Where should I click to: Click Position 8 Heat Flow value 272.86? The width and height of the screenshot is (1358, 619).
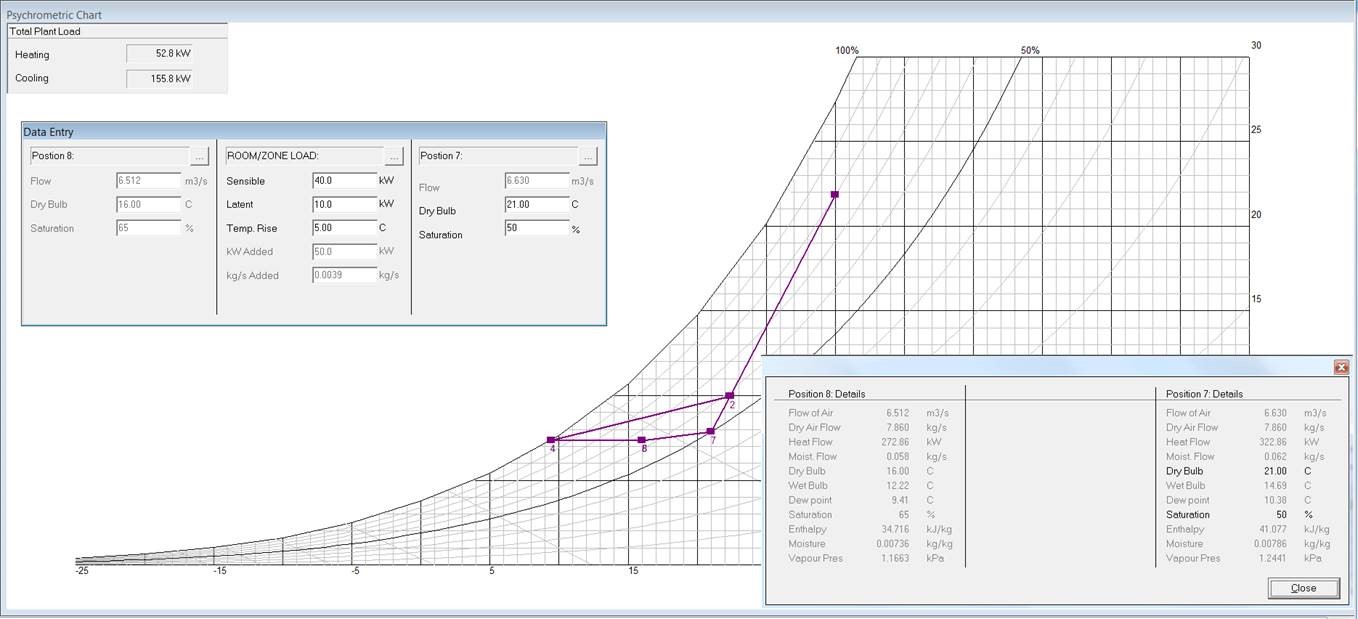pos(897,442)
